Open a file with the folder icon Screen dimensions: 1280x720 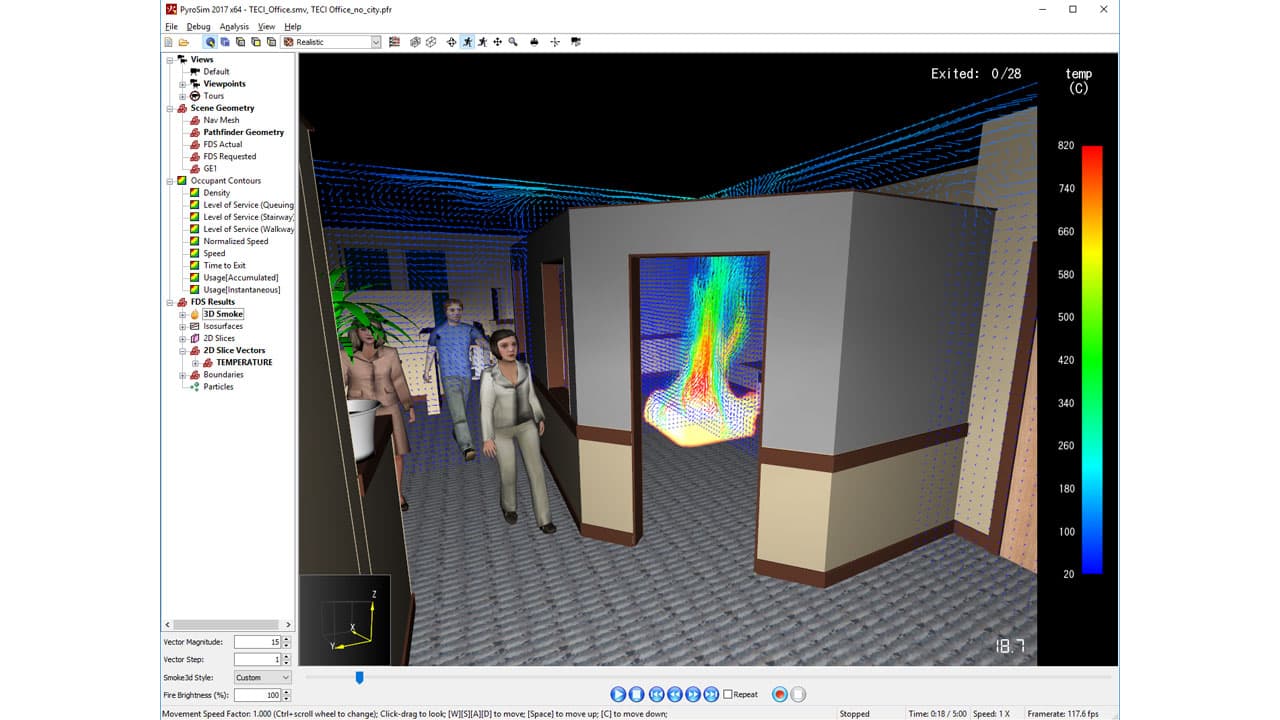point(184,41)
